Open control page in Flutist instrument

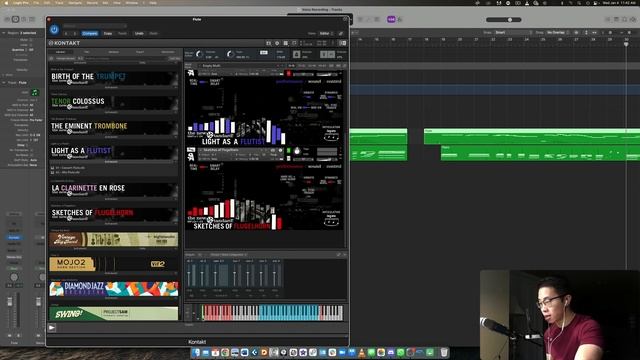pos(333,82)
